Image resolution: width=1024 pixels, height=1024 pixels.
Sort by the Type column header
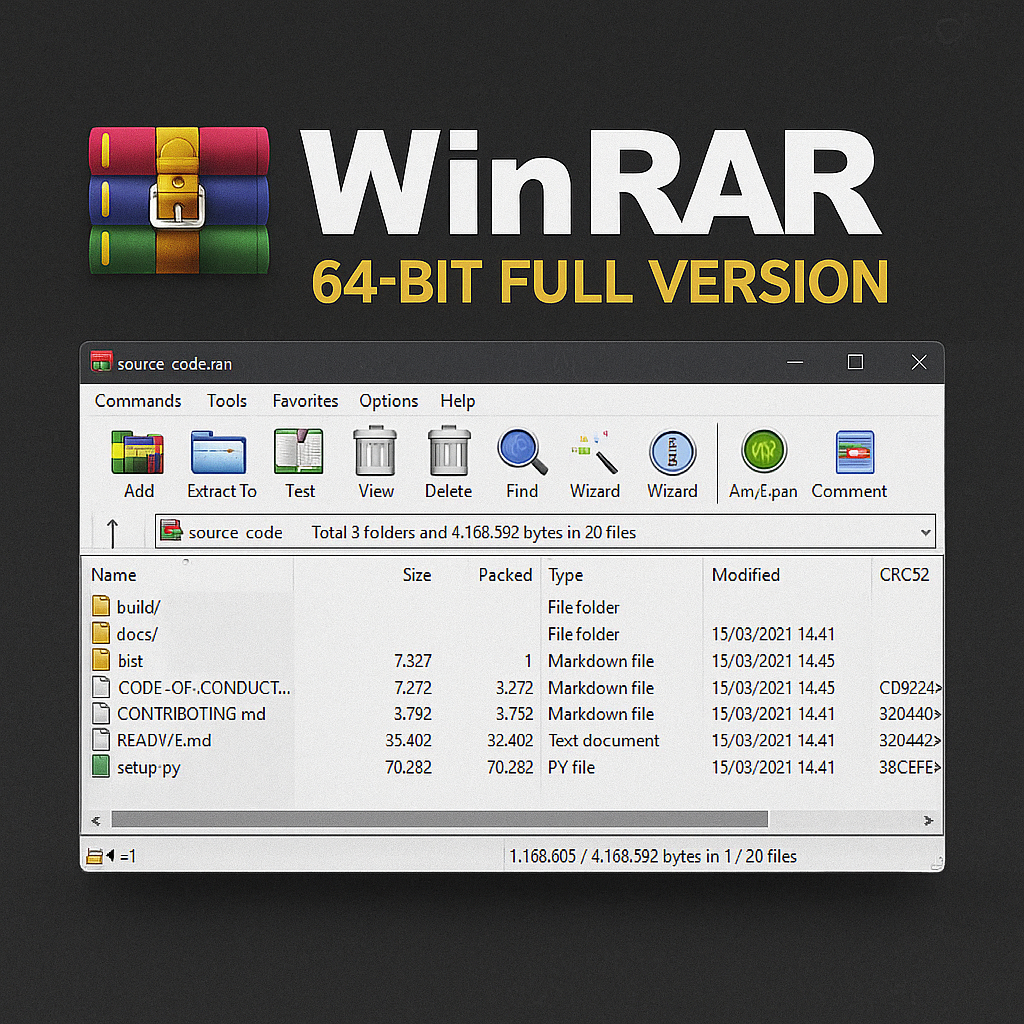click(566, 575)
